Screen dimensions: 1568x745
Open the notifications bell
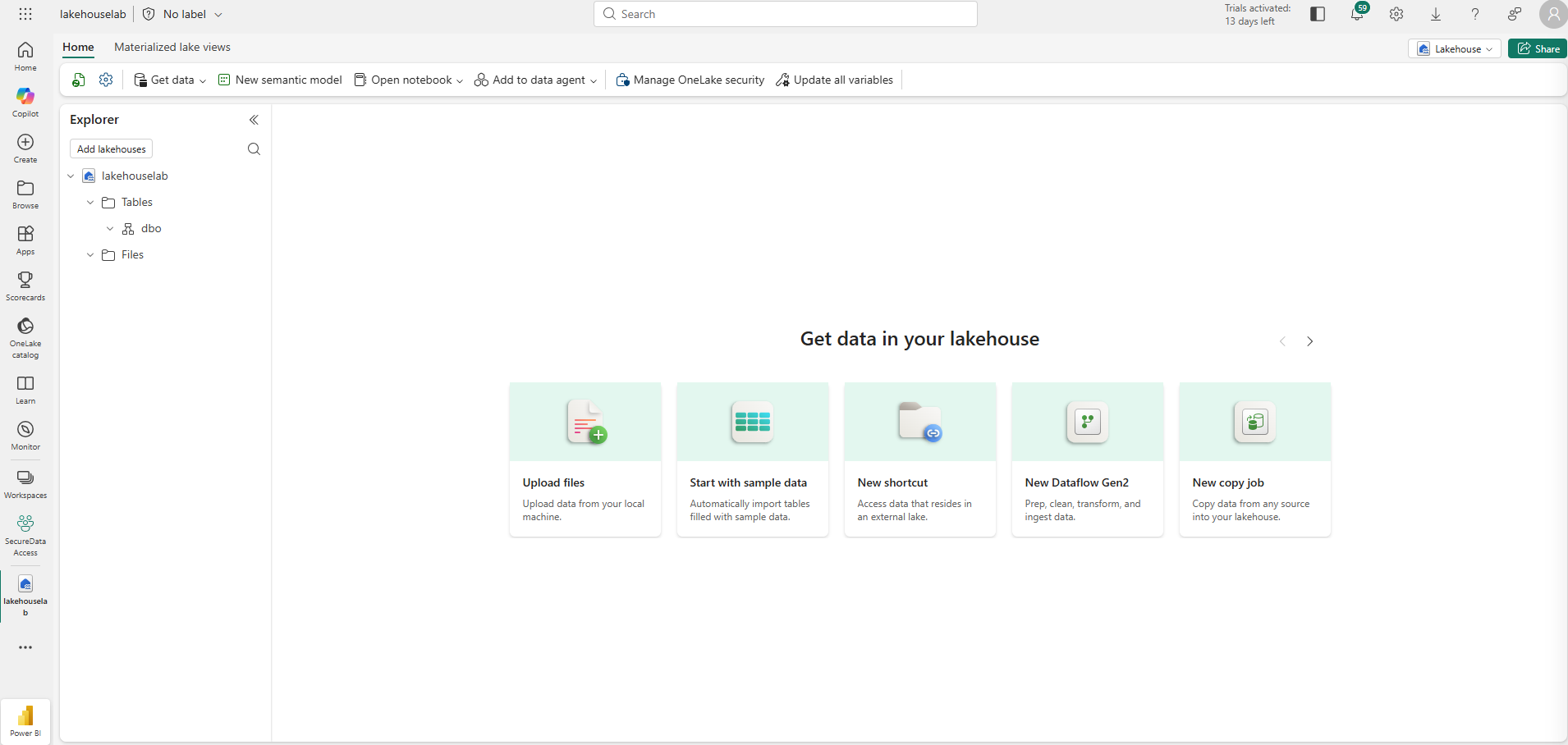(x=1357, y=14)
